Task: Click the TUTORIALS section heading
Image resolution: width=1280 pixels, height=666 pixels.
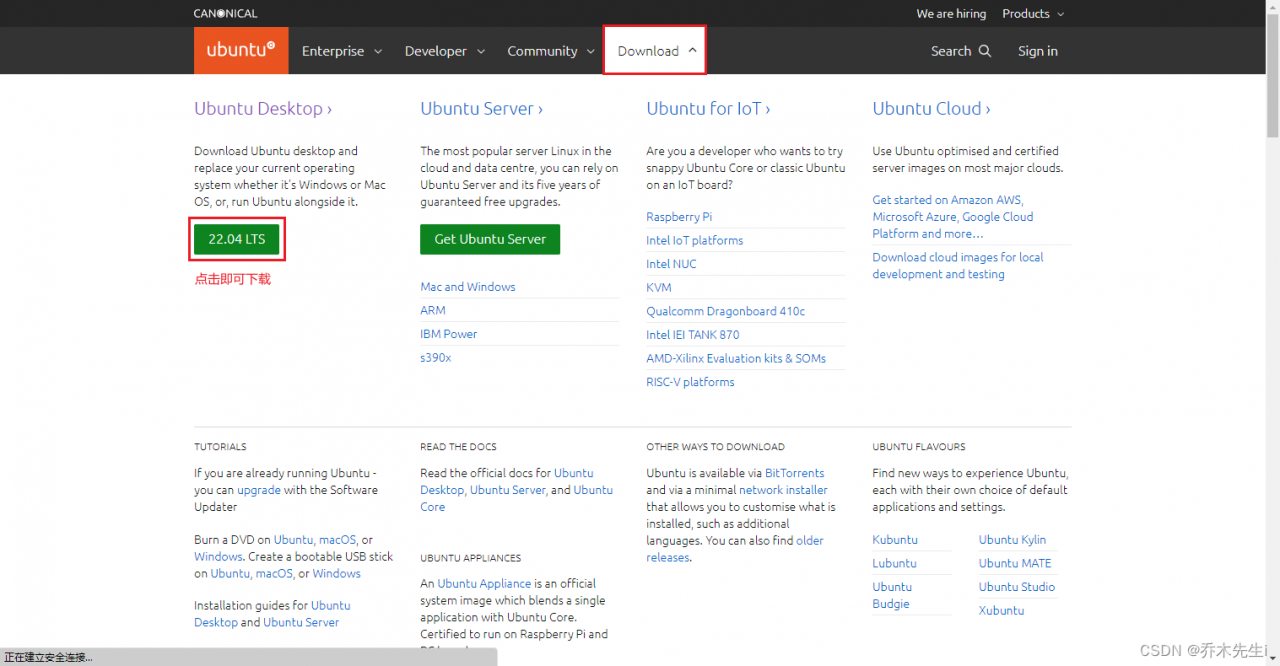Action: tap(220, 447)
